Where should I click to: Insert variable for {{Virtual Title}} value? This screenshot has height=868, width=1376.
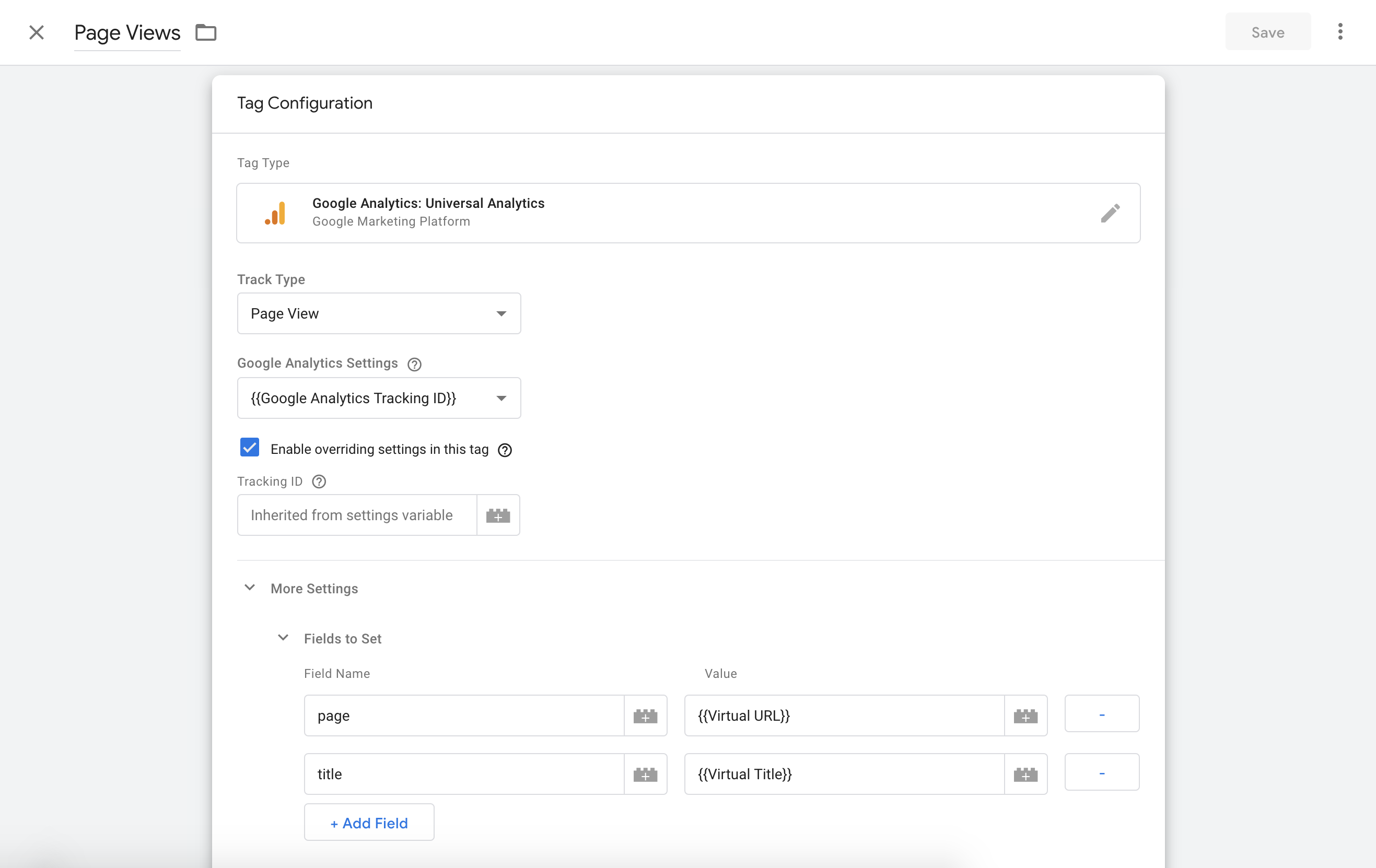pos(1025,773)
